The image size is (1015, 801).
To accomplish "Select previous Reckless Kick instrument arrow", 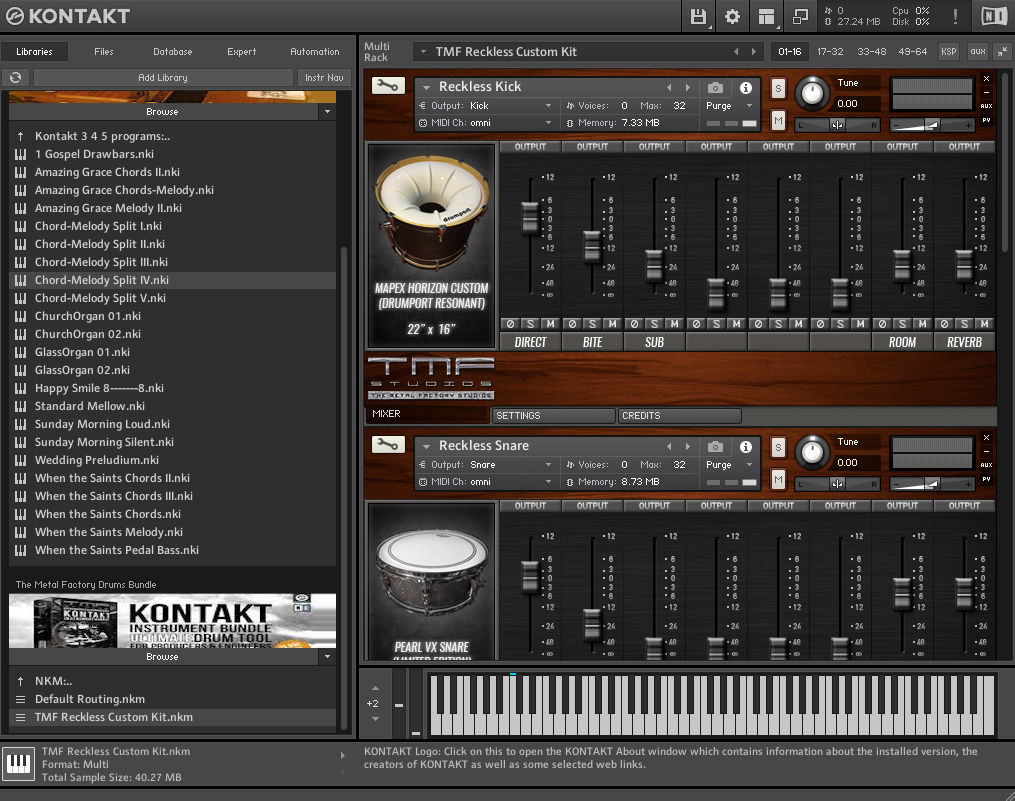I will coord(669,87).
